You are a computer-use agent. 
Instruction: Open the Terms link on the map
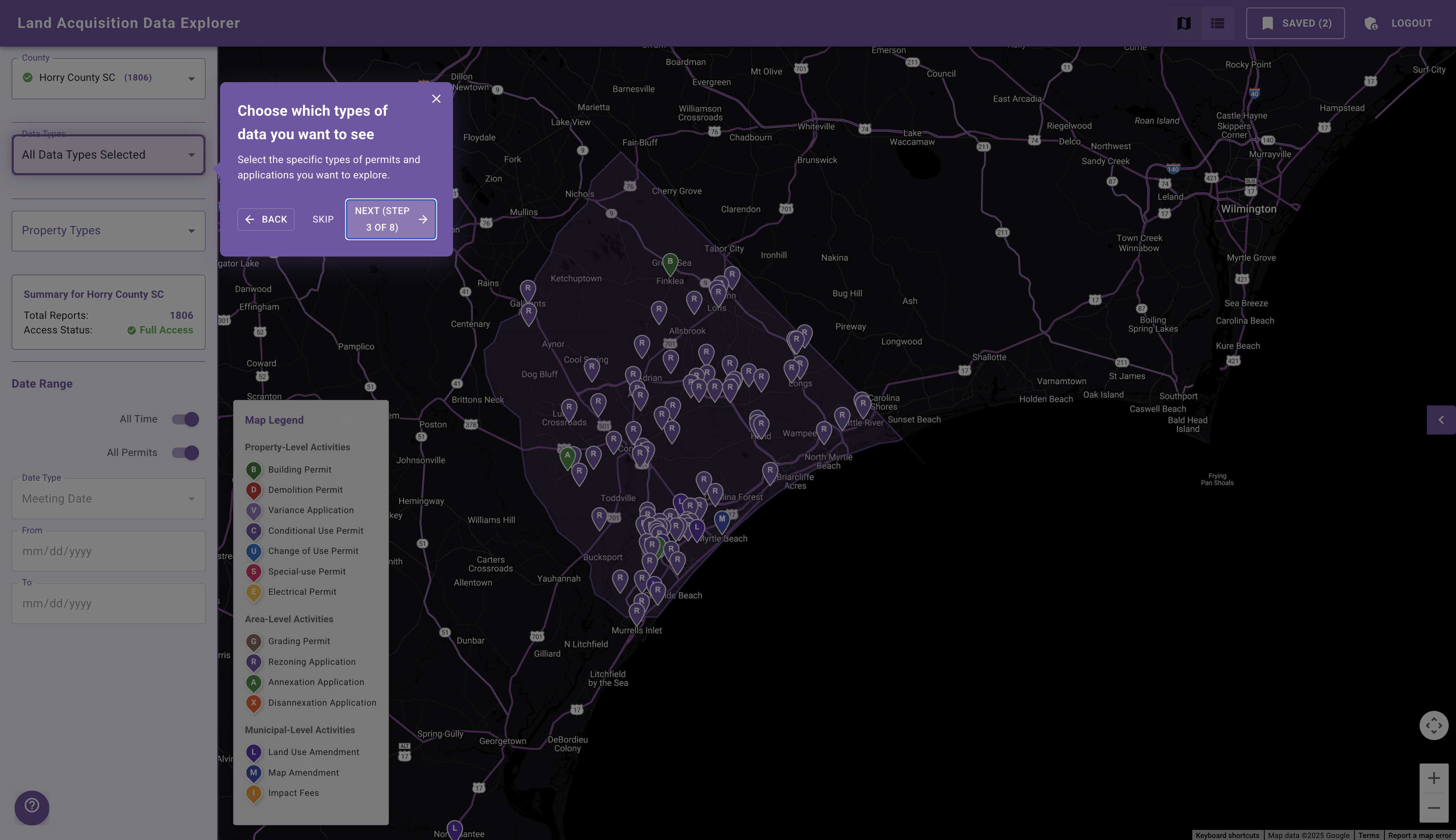tap(1368, 835)
